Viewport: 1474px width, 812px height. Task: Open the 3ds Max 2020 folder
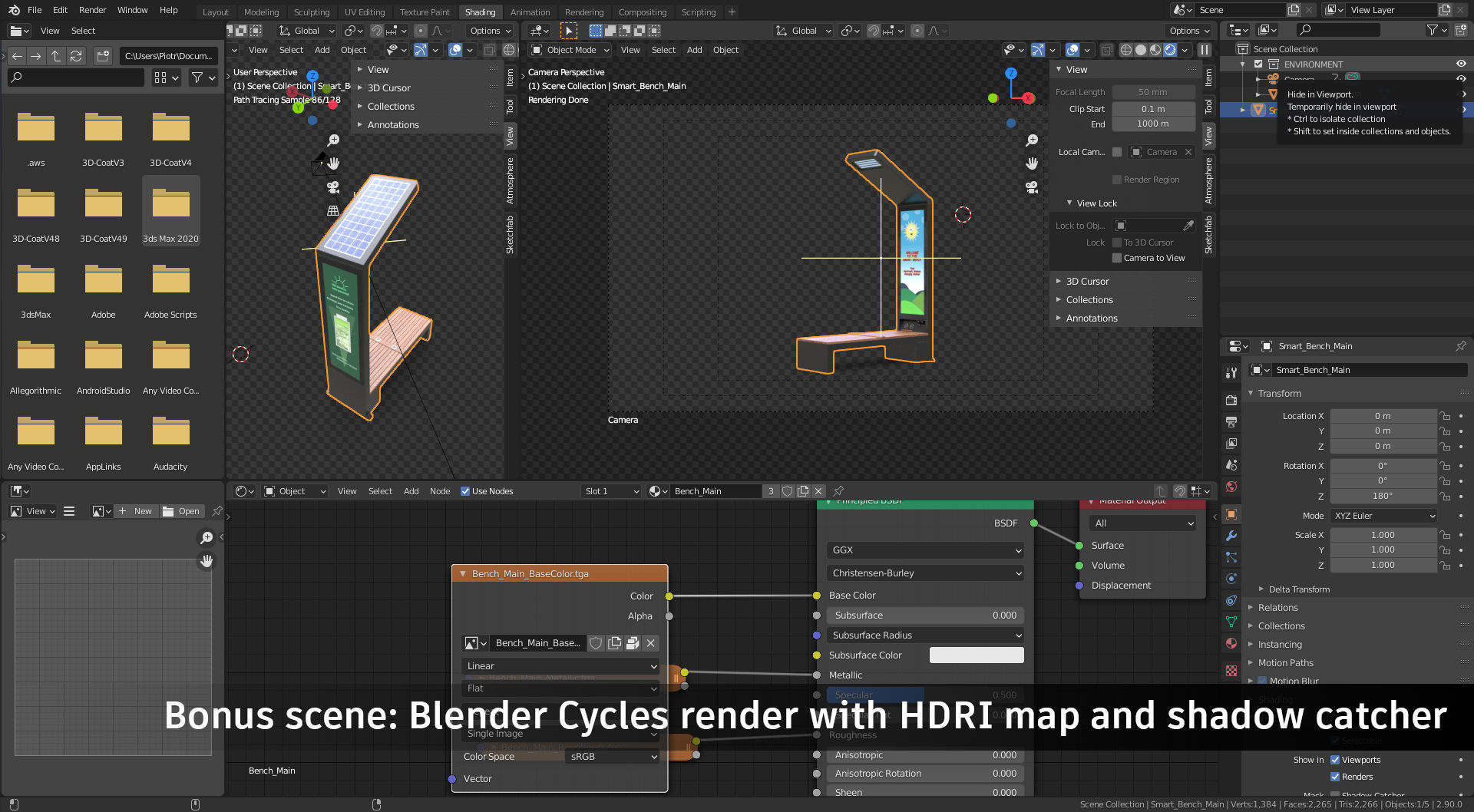tap(170, 210)
